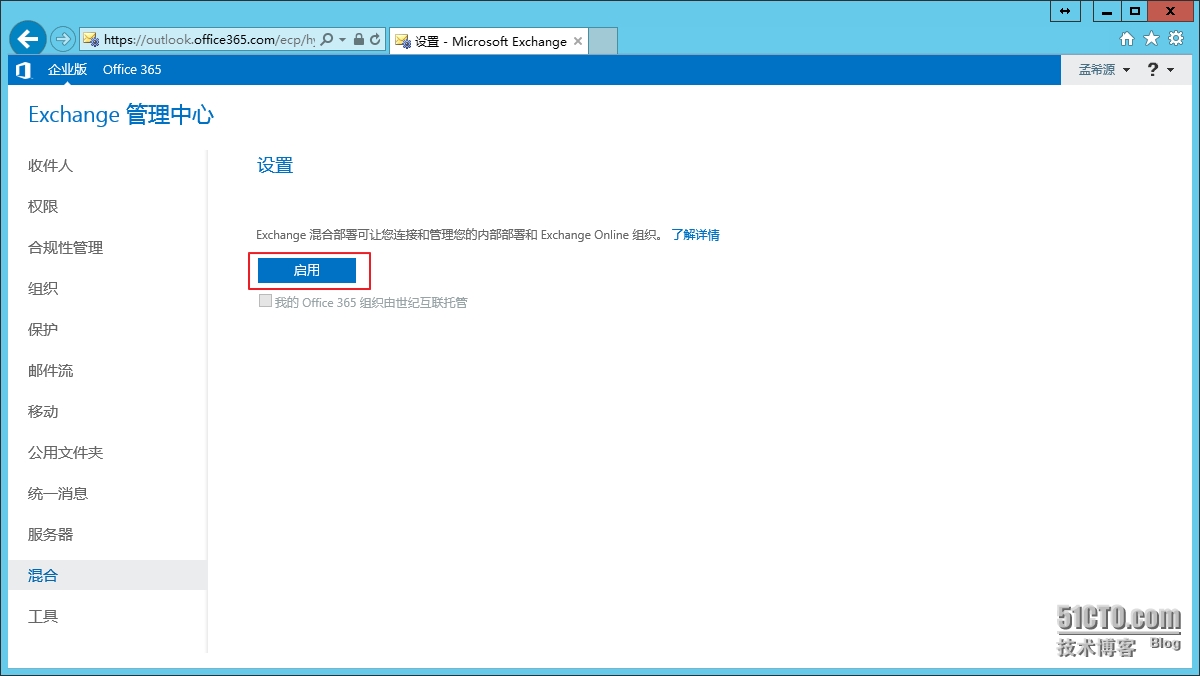Open the blank new tab button
The image size is (1200, 676).
(603, 41)
